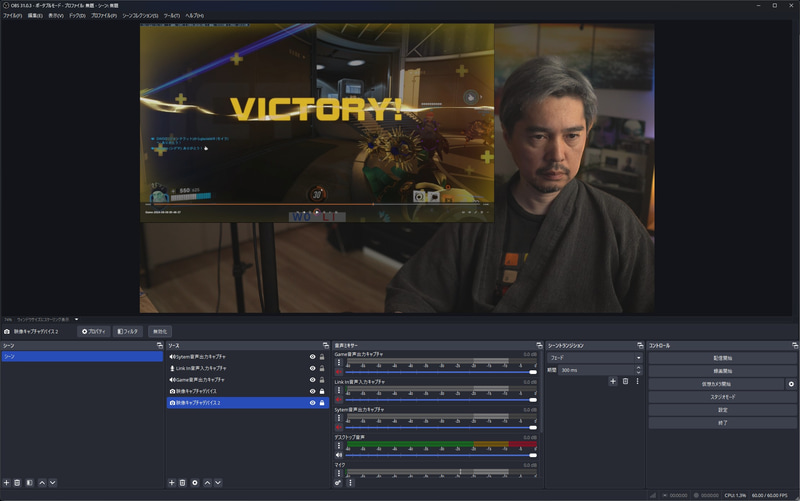Open options menu for Game音声出力キャプチャ mixer
800x501 pixels.
[339, 363]
